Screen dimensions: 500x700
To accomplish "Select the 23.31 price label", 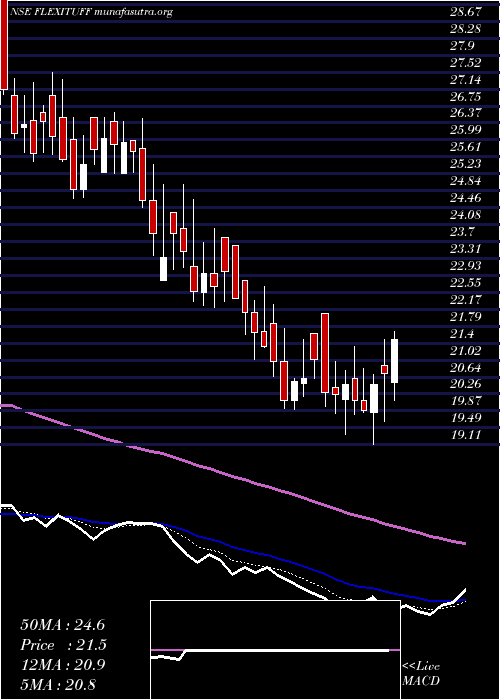I will pos(466,250).
